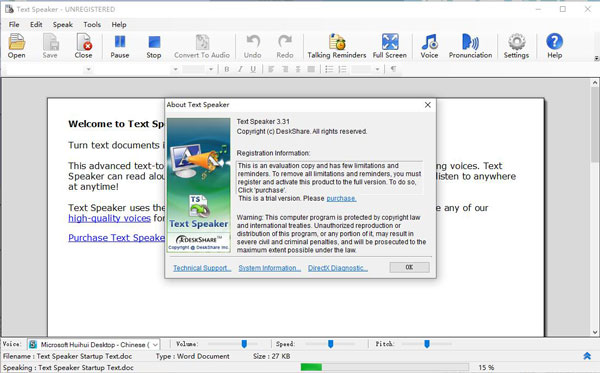Viewport: 600px width, 373px height.
Task: Expand the dropdown after list buttons
Action: (x=377, y=70)
